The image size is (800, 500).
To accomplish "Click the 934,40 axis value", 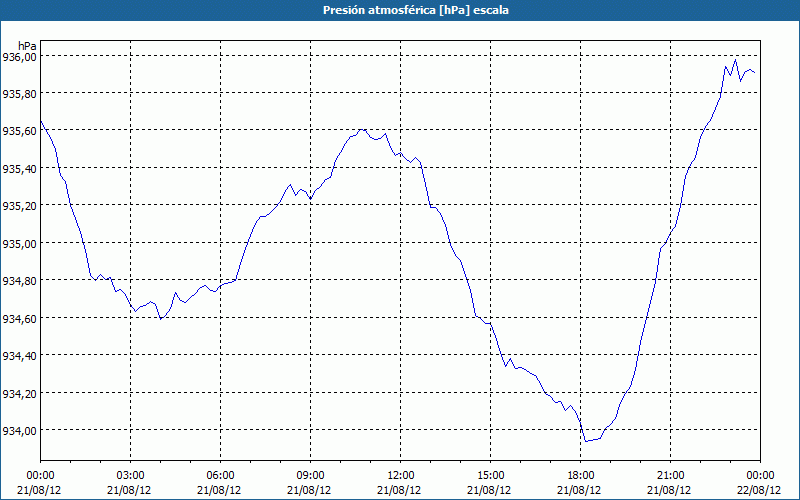I will pyautogui.click(x=19, y=356).
